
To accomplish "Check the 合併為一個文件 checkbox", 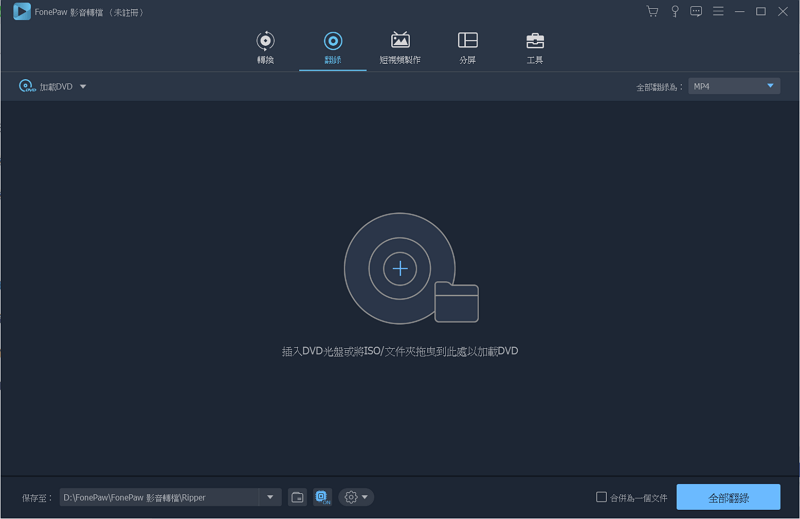I will 602,497.
